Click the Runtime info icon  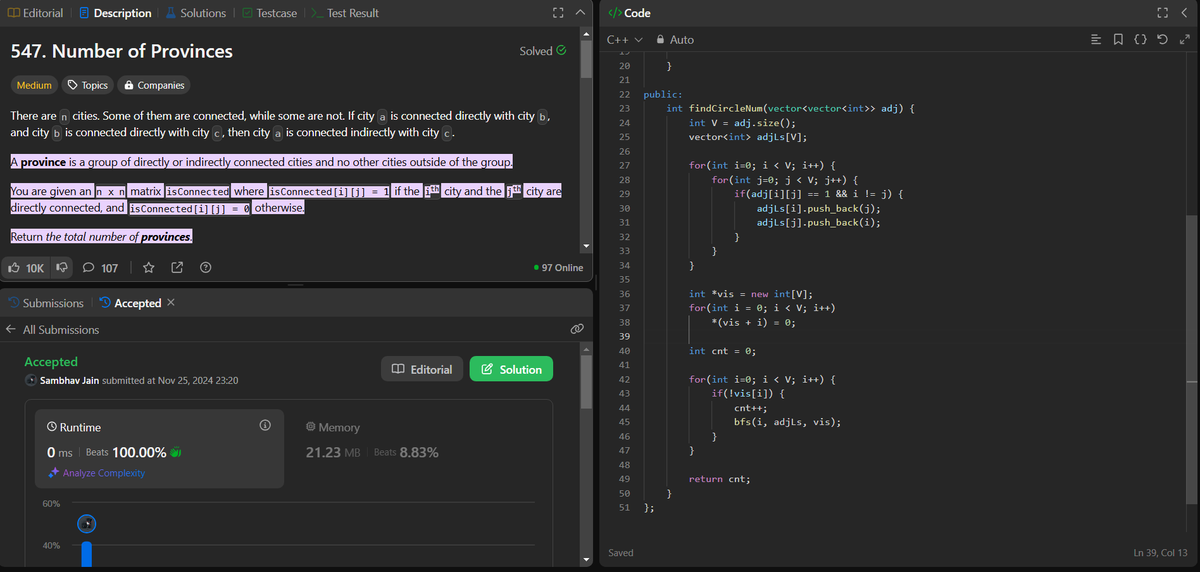(x=265, y=426)
